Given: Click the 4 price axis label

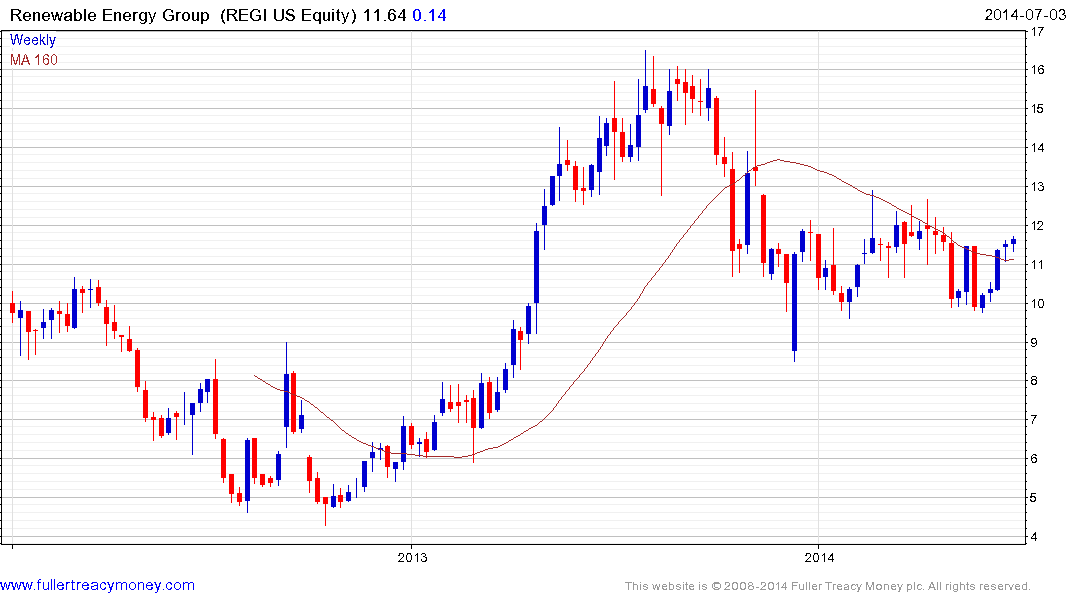Looking at the screenshot, I should (1035, 536).
